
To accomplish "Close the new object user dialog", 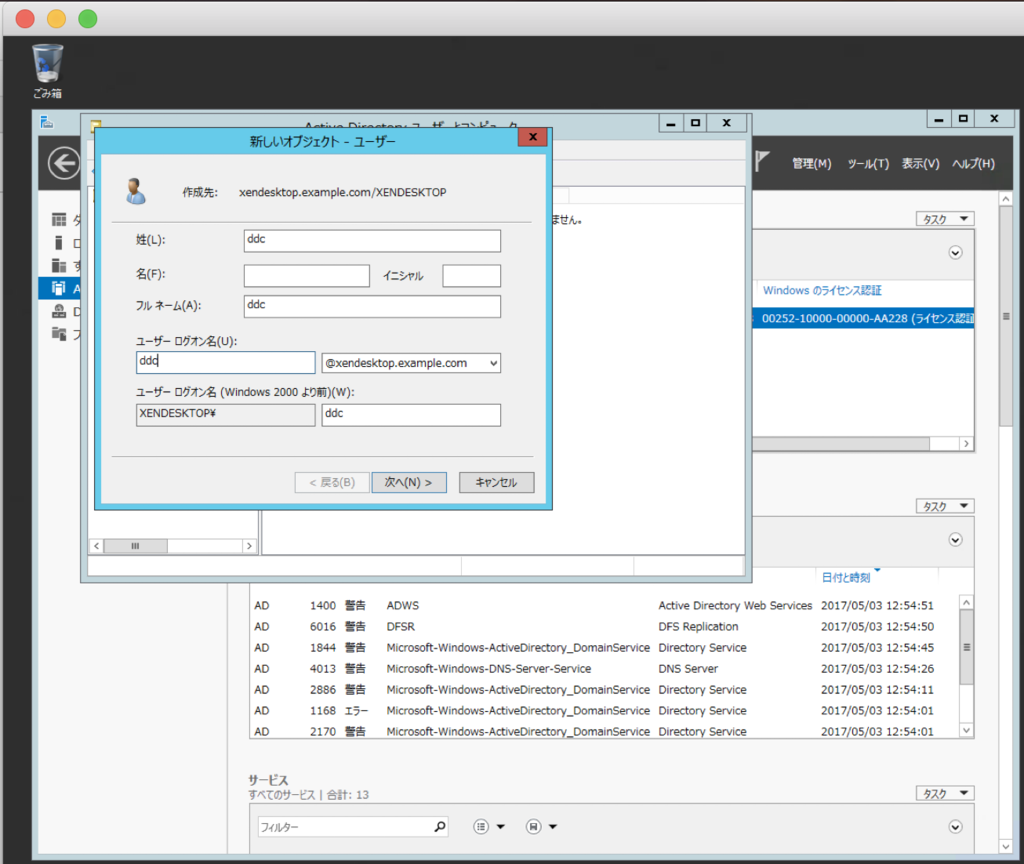I will (532, 137).
